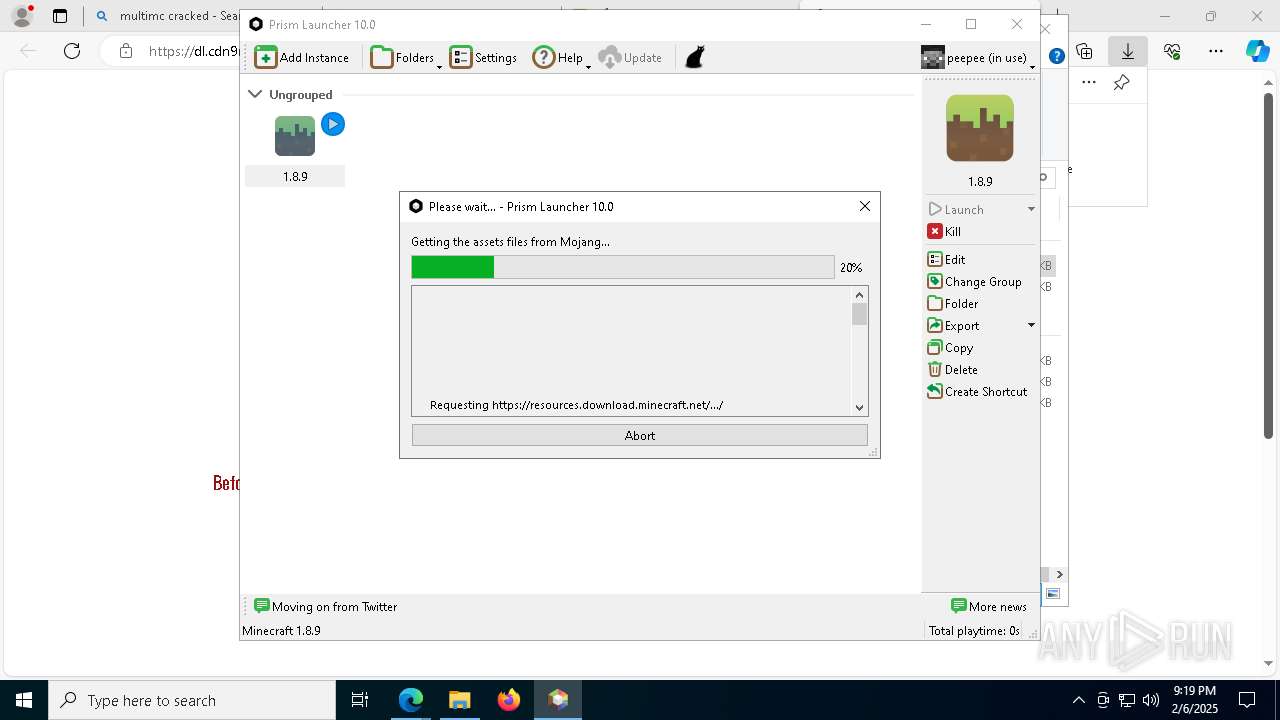Click the Edge profile avatar
This screenshot has width=1280, height=720.
coord(22,16)
